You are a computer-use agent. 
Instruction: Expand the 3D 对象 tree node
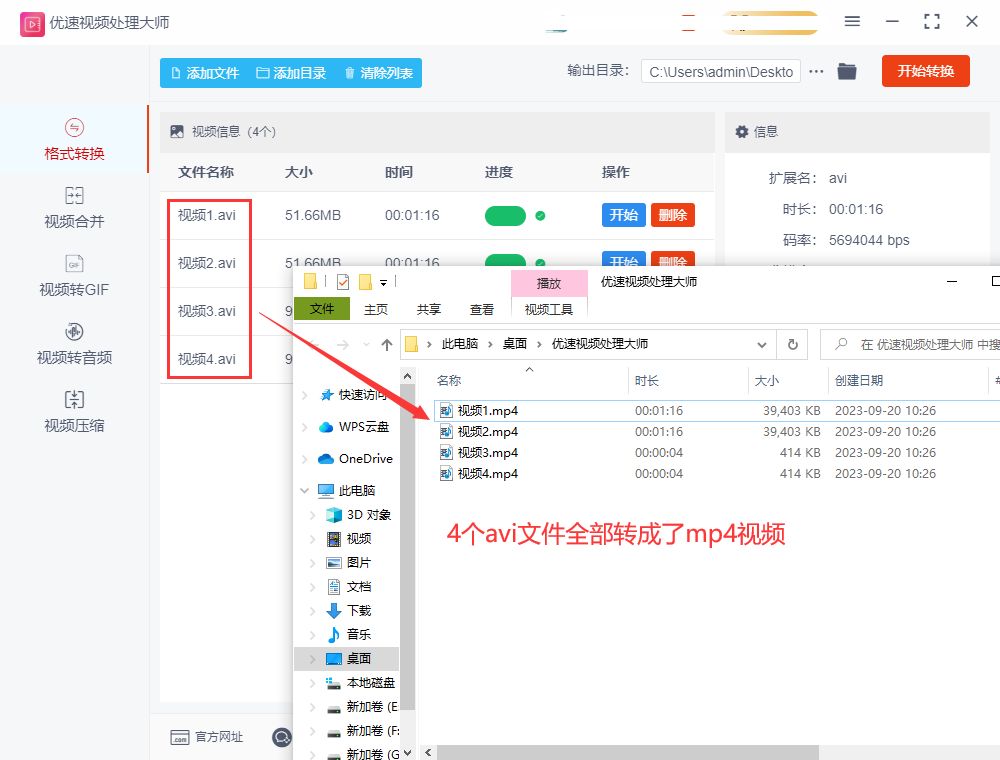(312, 515)
